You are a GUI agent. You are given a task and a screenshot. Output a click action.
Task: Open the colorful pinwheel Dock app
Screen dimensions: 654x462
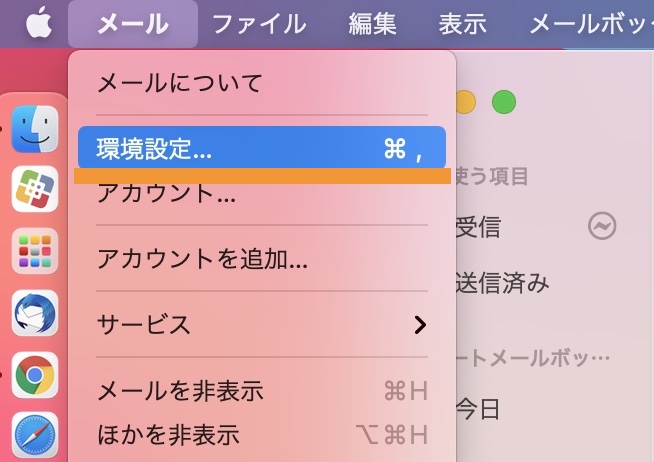point(35,189)
